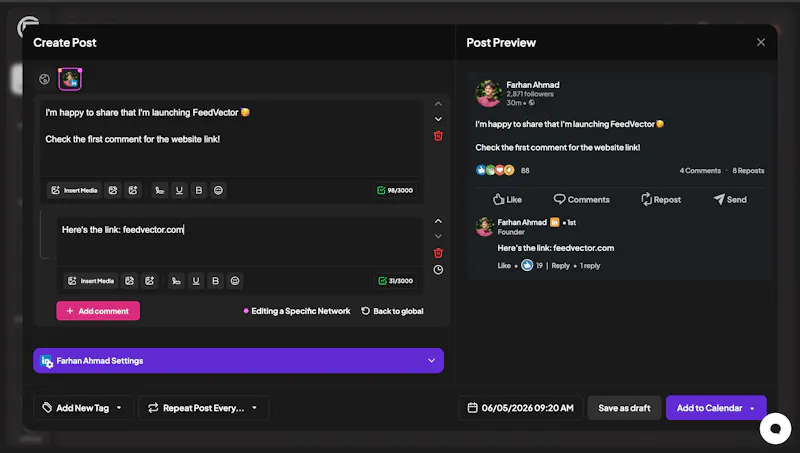The image size is (800, 453).
Task: Open the chat support bubble
Action: point(776,429)
